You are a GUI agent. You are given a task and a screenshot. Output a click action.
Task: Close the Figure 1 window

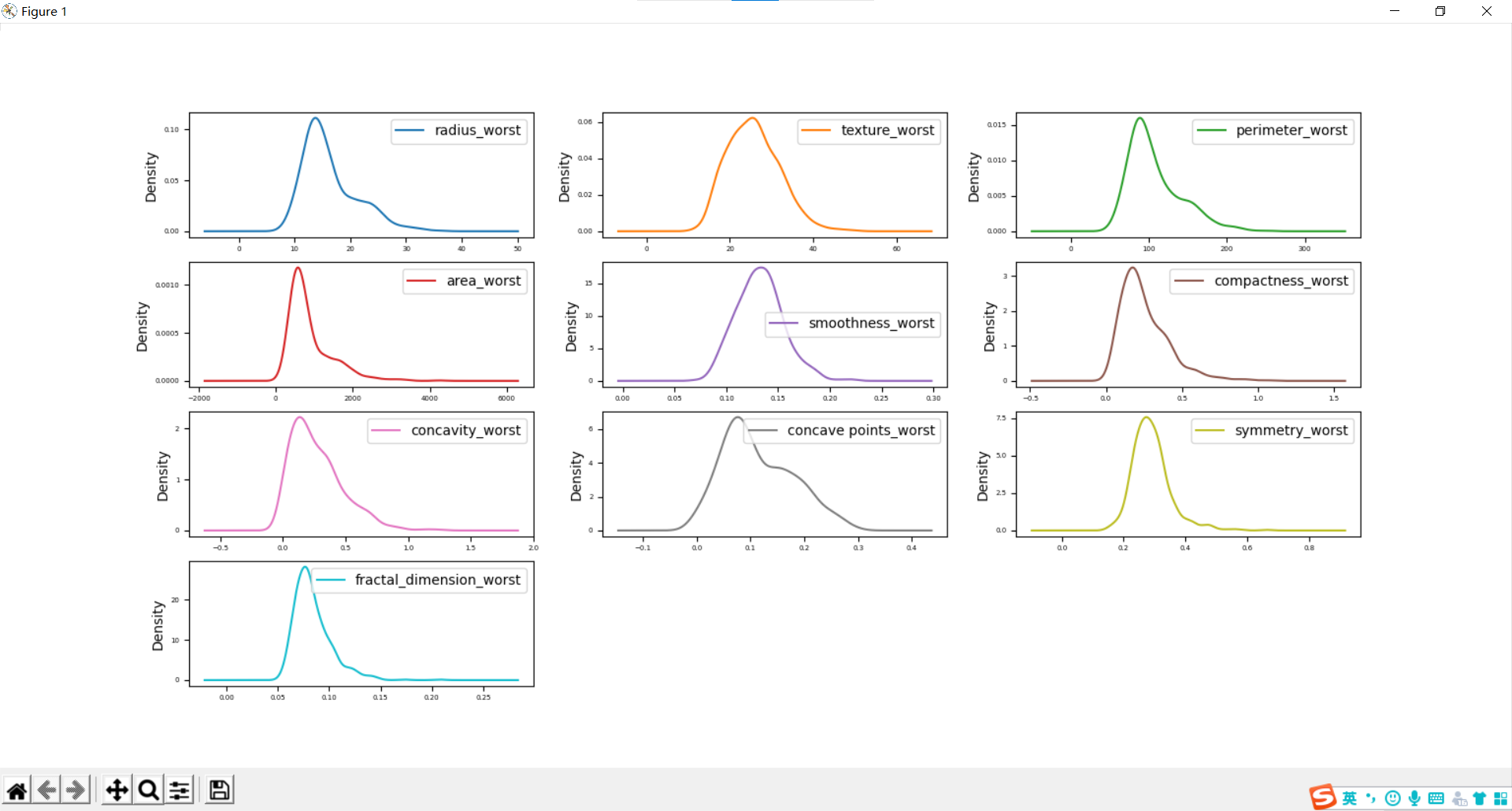pos(1487,11)
